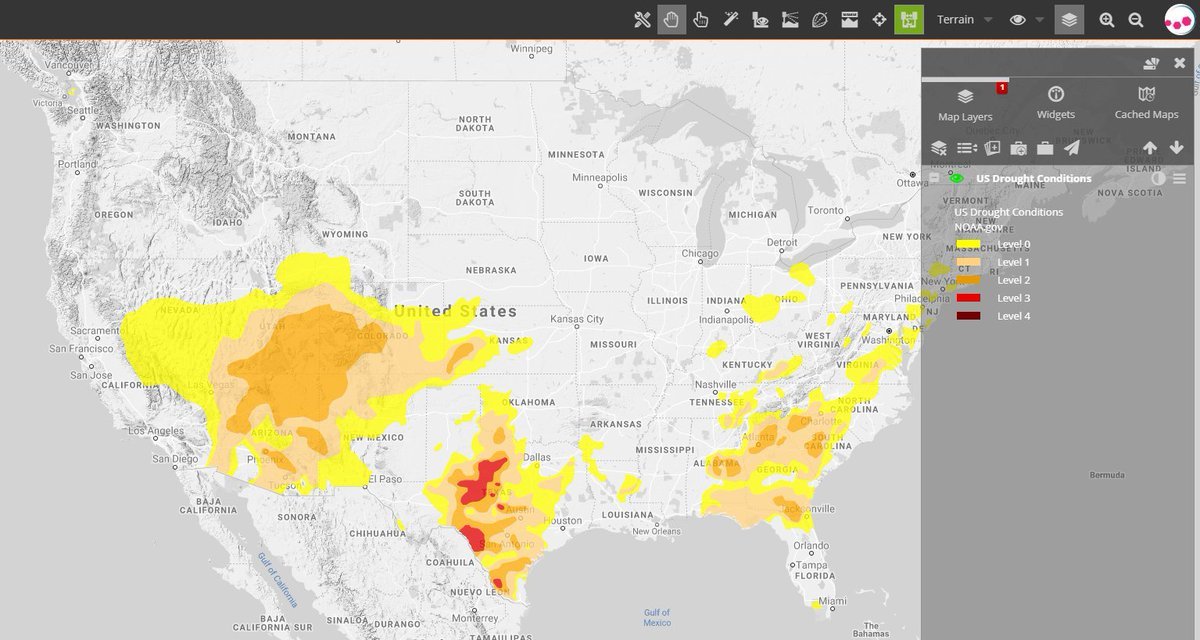The width and height of the screenshot is (1200, 640).
Task: Open the Cached Maps tab
Action: point(1146,103)
